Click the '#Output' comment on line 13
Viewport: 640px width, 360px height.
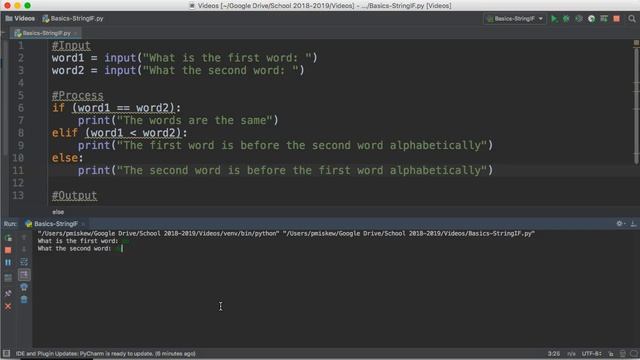(74, 196)
